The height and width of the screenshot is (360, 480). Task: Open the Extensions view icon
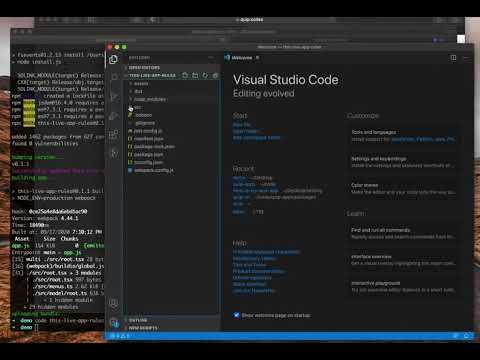[114, 134]
